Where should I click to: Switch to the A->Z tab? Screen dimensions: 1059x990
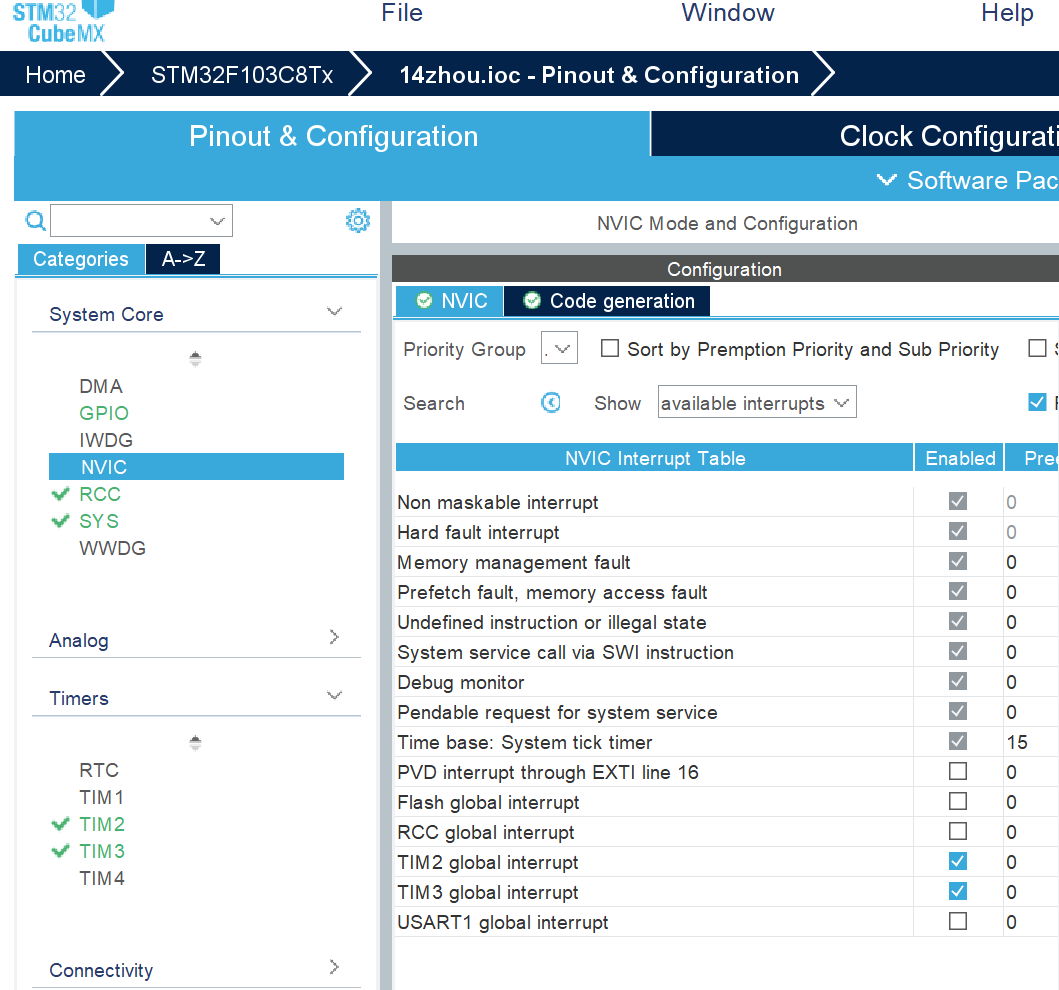[183, 259]
